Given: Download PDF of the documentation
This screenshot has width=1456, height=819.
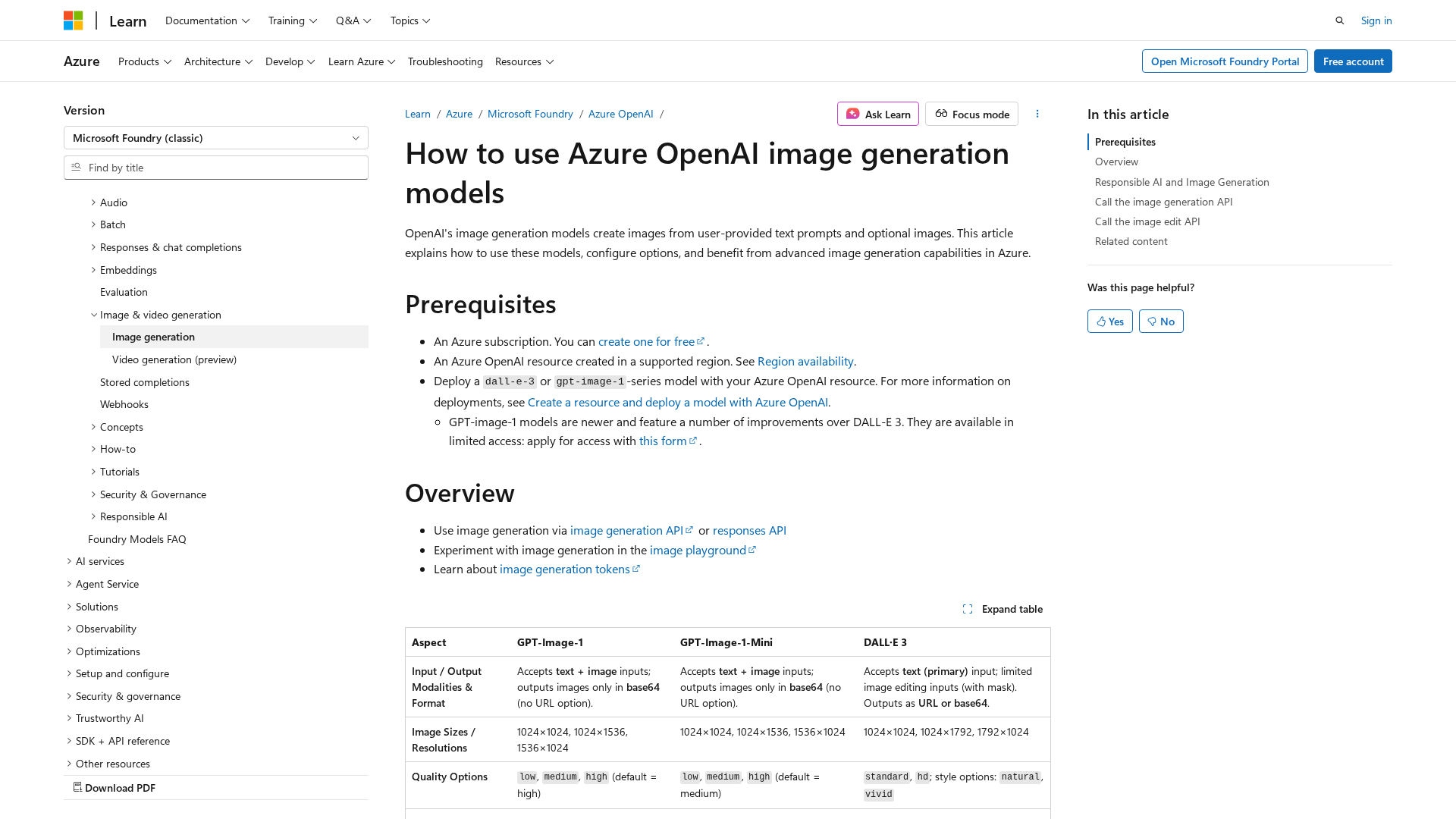Looking at the screenshot, I should tap(115, 788).
